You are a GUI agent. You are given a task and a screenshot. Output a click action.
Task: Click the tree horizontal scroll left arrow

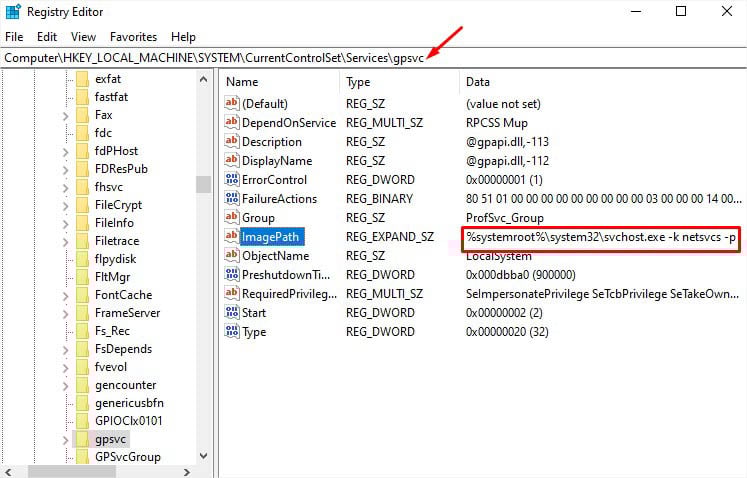tap(9, 472)
